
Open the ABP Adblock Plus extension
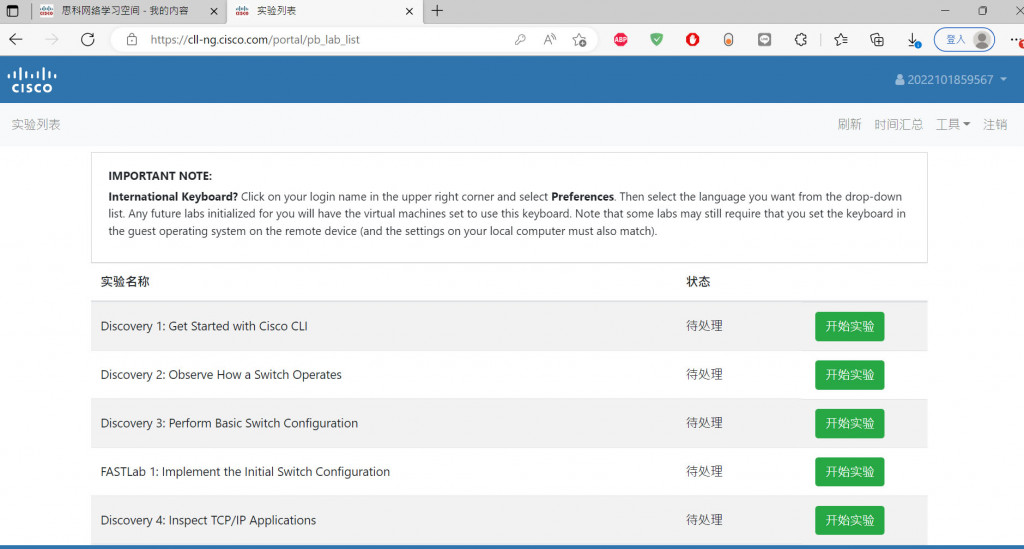[x=620, y=40]
